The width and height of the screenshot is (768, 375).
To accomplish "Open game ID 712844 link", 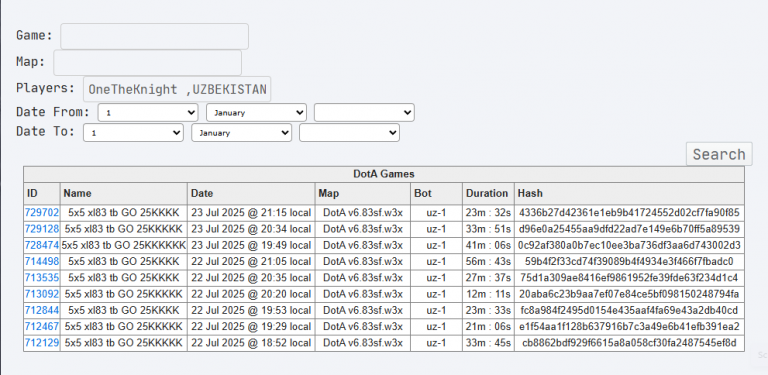I will 42,310.
